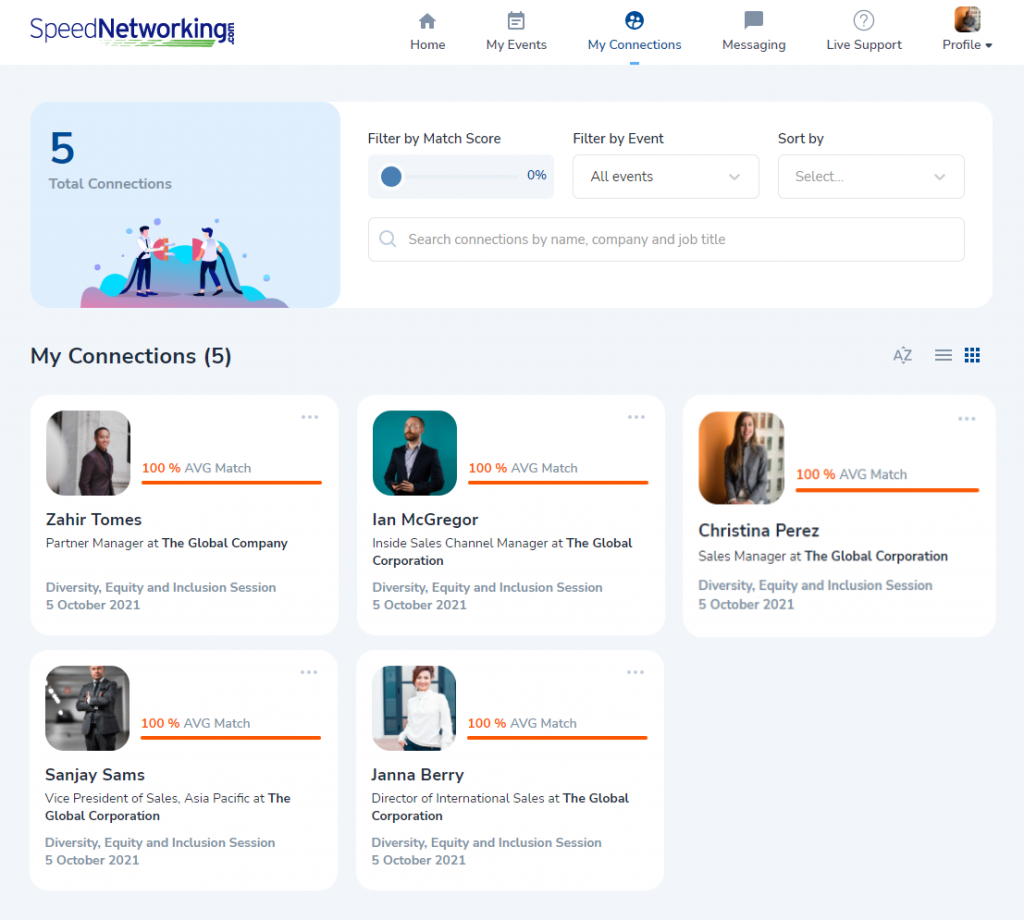Open three-dot menu on Janna Berry card

(x=636, y=672)
